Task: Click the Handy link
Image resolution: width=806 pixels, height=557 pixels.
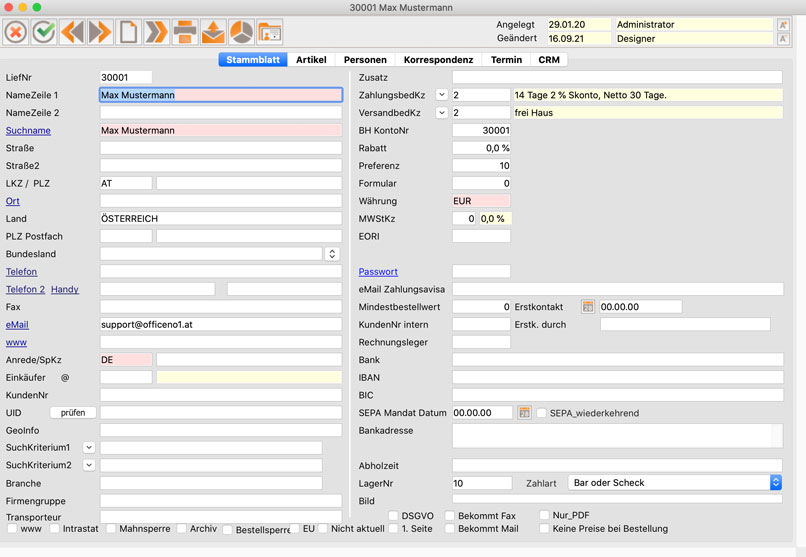Action: click(x=65, y=289)
